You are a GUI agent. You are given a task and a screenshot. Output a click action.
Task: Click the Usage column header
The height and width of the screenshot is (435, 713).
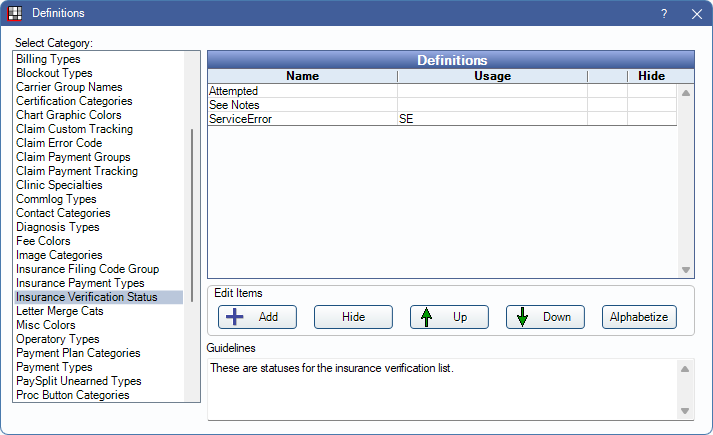click(492, 76)
